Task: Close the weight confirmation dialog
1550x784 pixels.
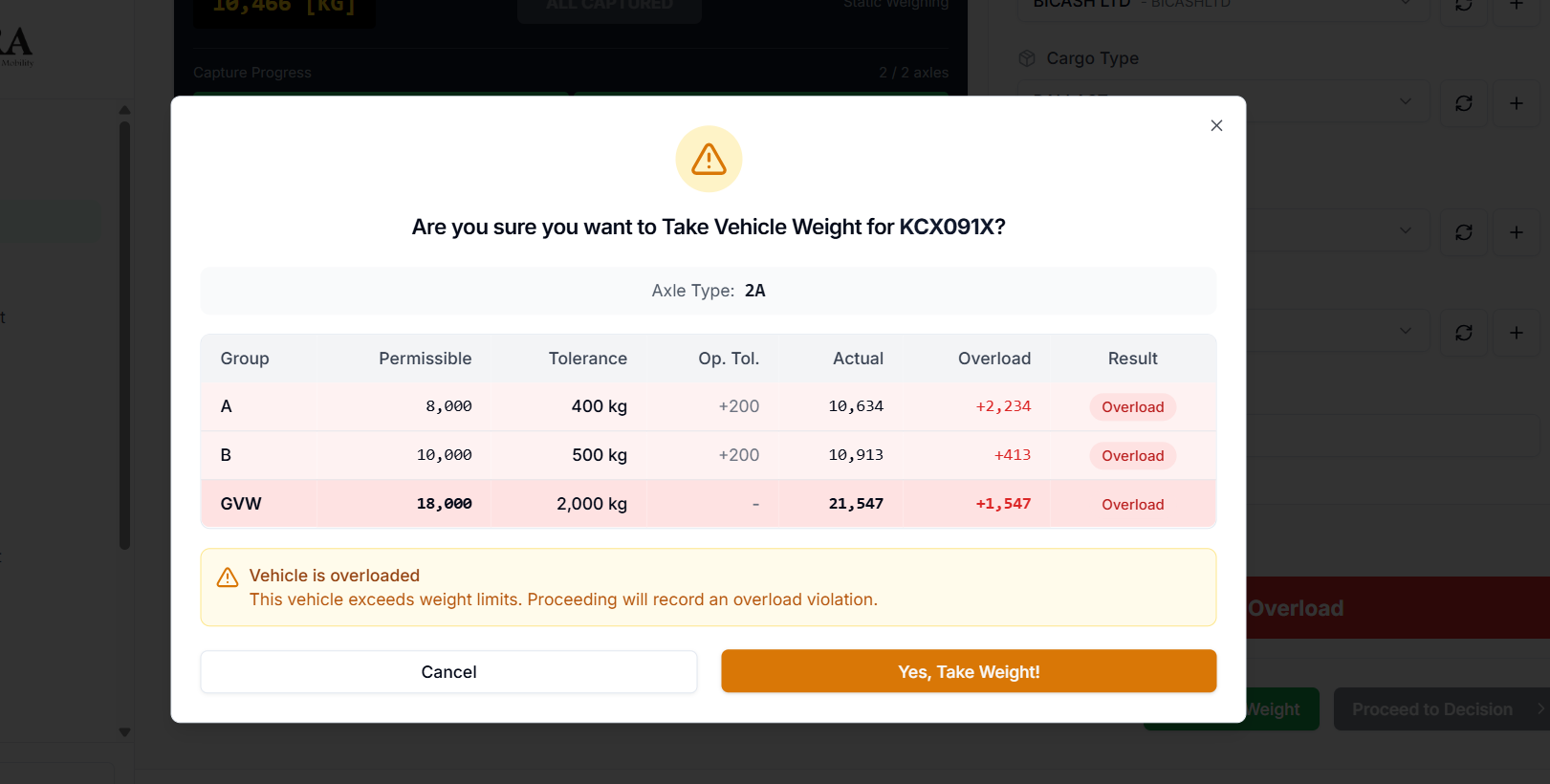Action: click(x=1216, y=125)
